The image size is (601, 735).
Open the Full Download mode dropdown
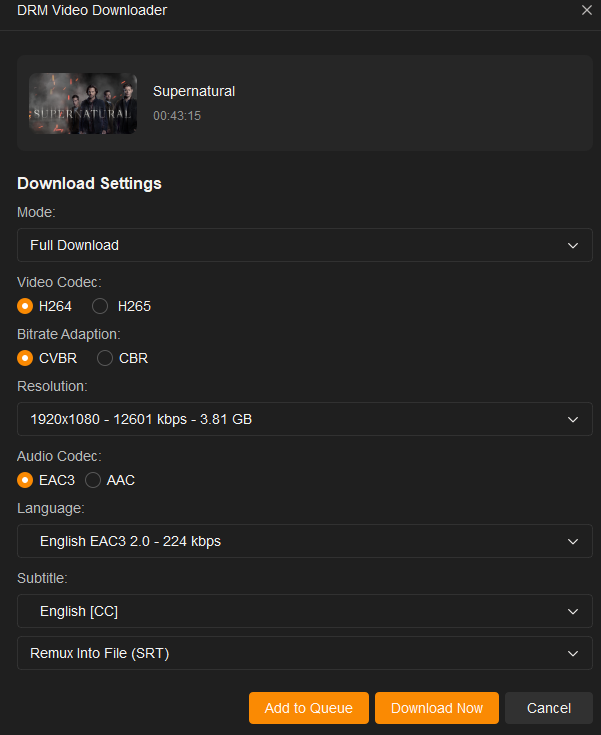pyautogui.click(x=304, y=245)
